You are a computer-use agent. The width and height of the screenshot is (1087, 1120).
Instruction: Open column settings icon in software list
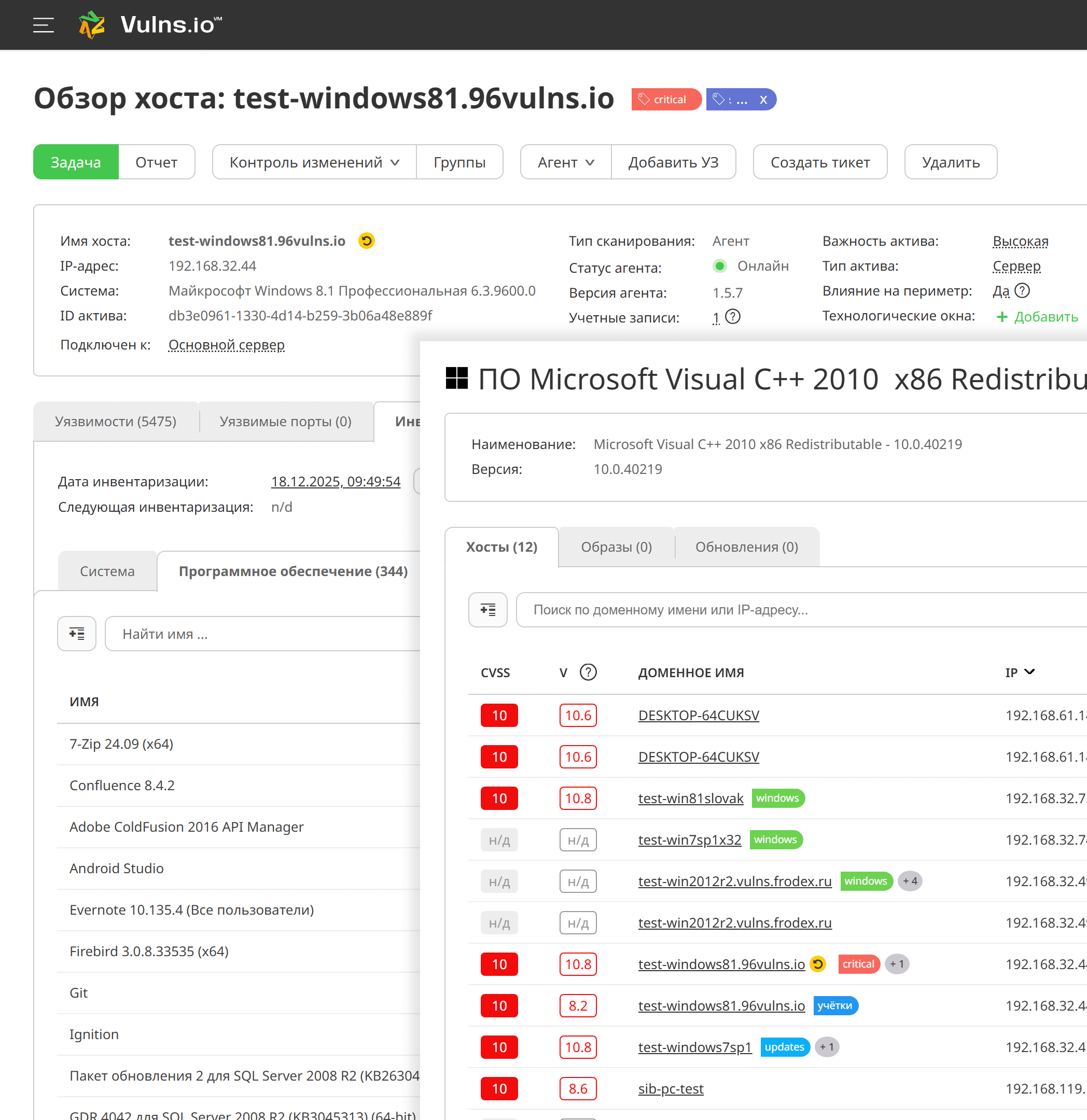[77, 634]
